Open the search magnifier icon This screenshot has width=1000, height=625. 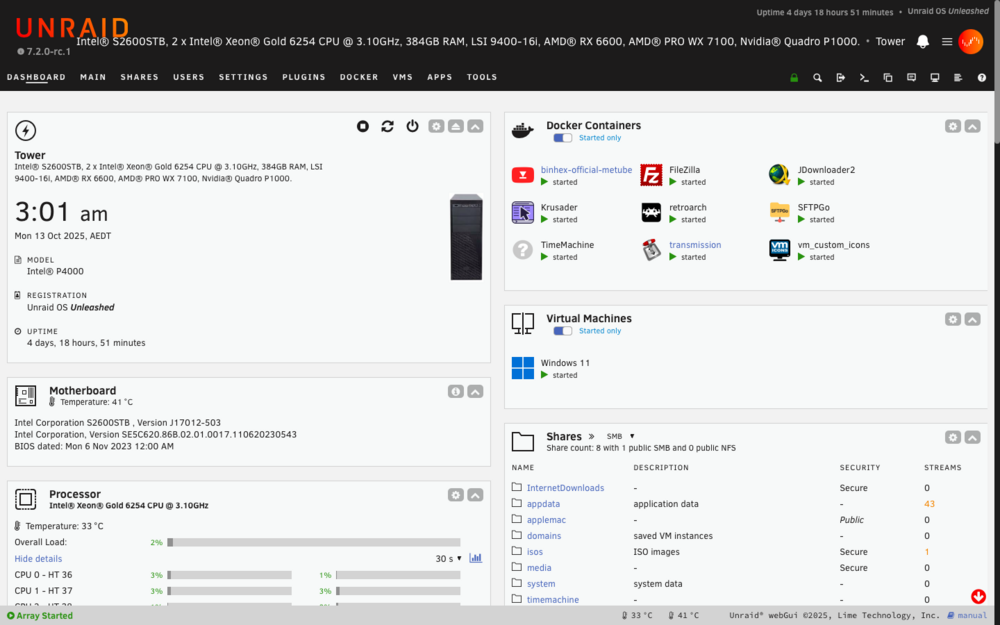point(817,78)
